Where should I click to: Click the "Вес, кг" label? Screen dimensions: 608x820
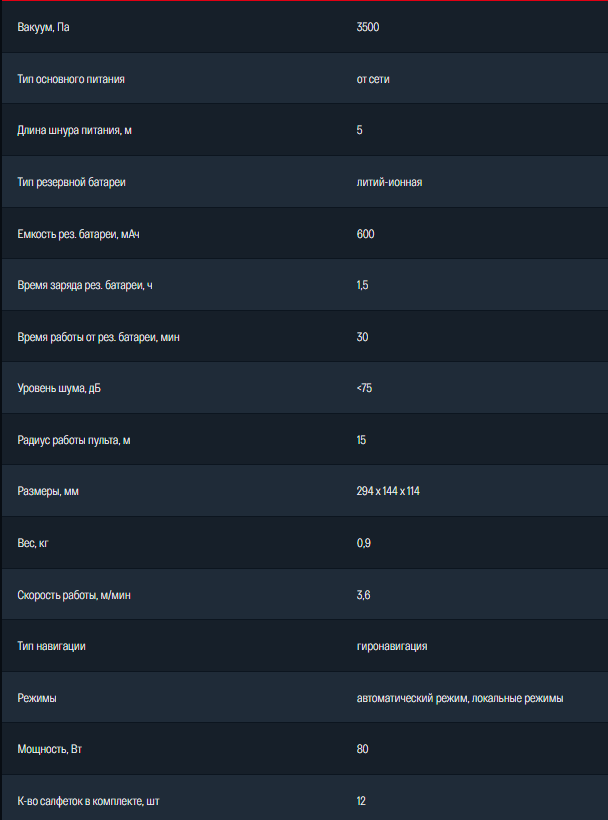[x=33, y=543]
